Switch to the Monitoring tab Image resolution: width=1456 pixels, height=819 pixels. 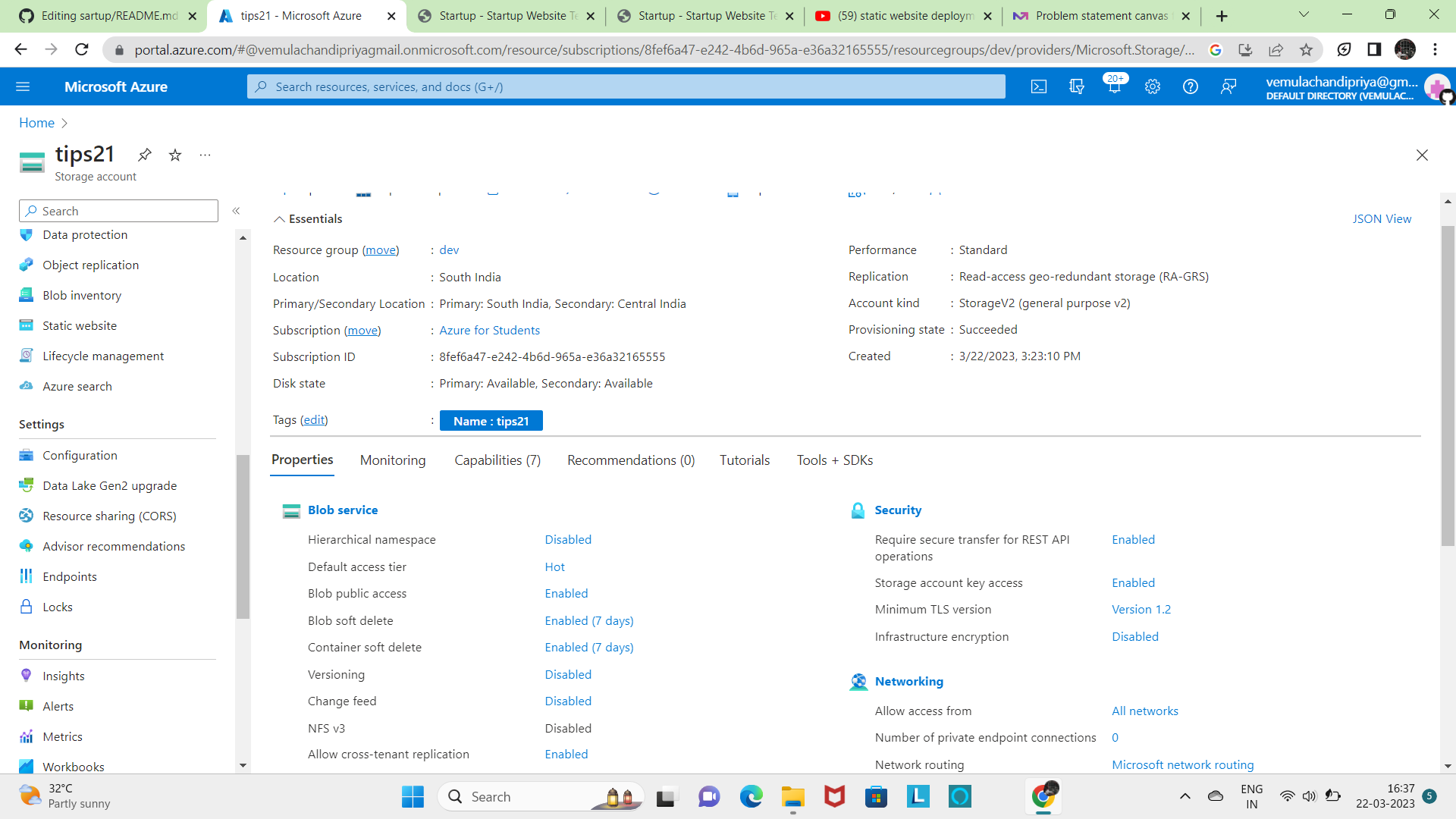click(x=392, y=460)
